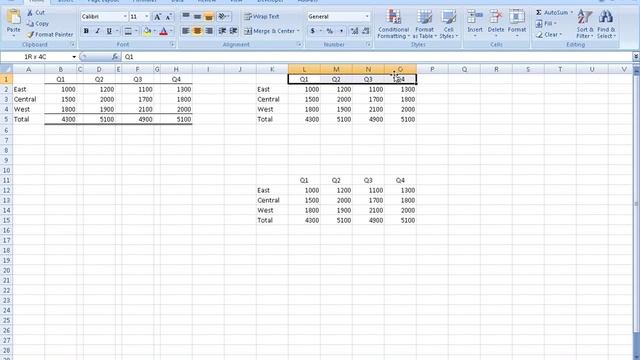Select cell B5 with value 4300
The image size is (640, 360).
60,119
